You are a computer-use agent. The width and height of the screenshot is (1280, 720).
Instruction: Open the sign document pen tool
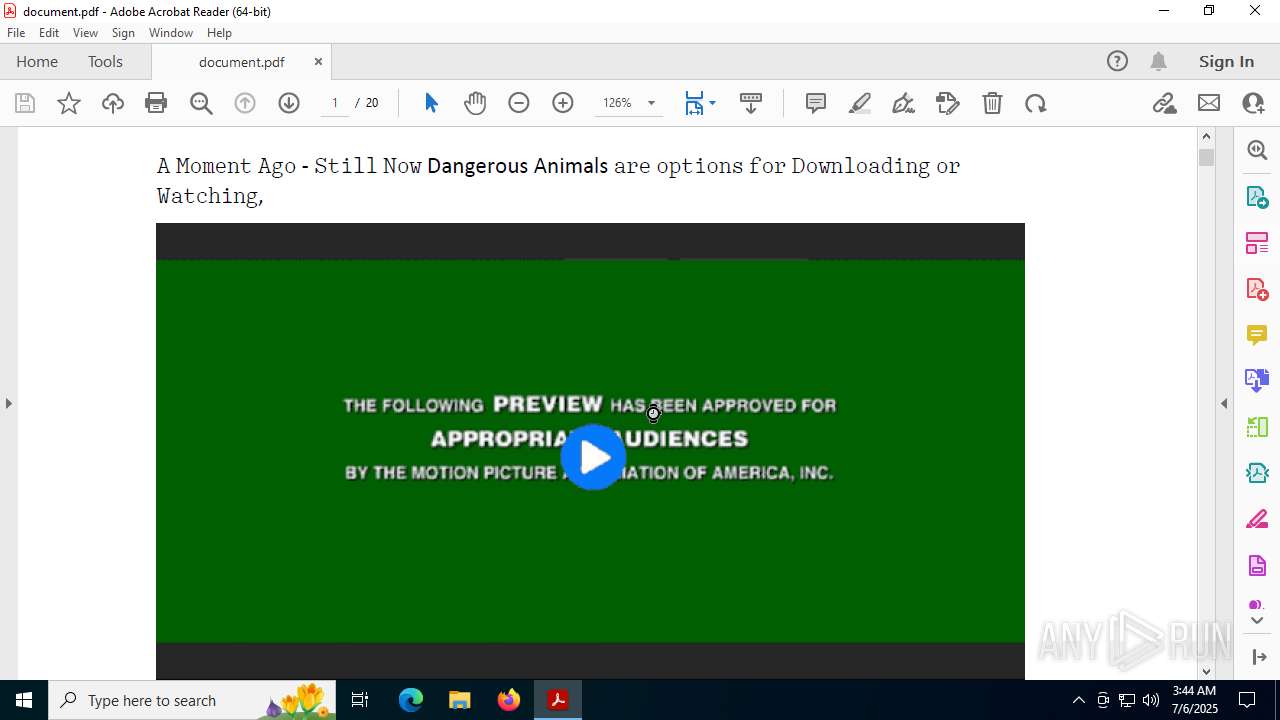(x=904, y=103)
